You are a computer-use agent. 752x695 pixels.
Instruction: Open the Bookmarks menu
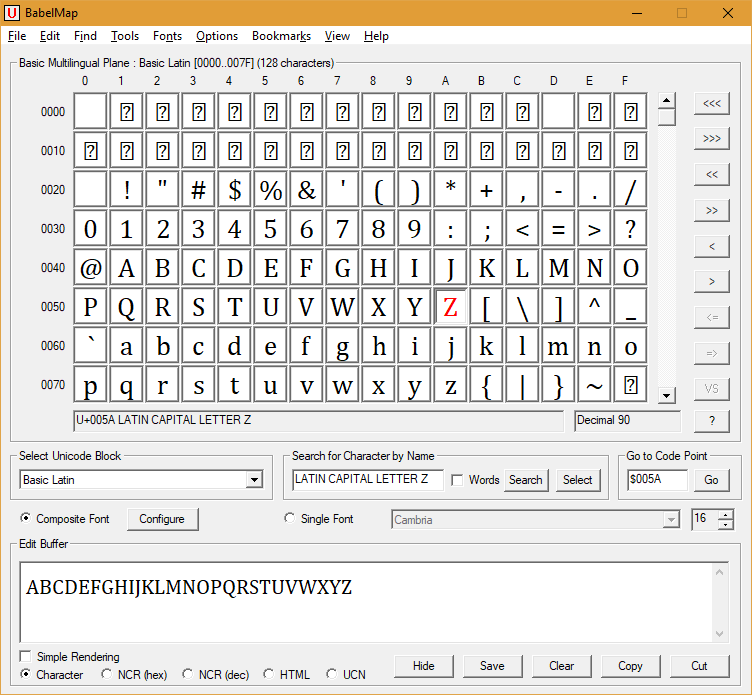pyautogui.click(x=282, y=36)
